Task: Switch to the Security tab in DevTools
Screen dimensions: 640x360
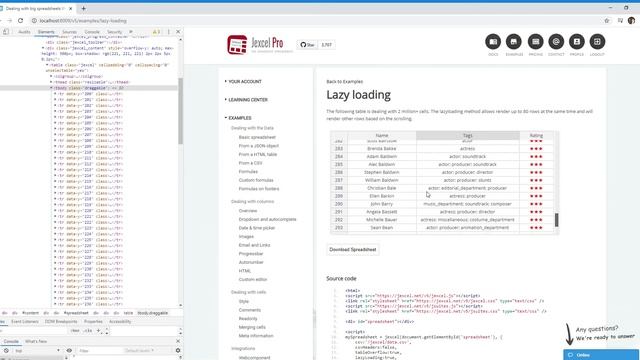Action: pyautogui.click(x=114, y=32)
